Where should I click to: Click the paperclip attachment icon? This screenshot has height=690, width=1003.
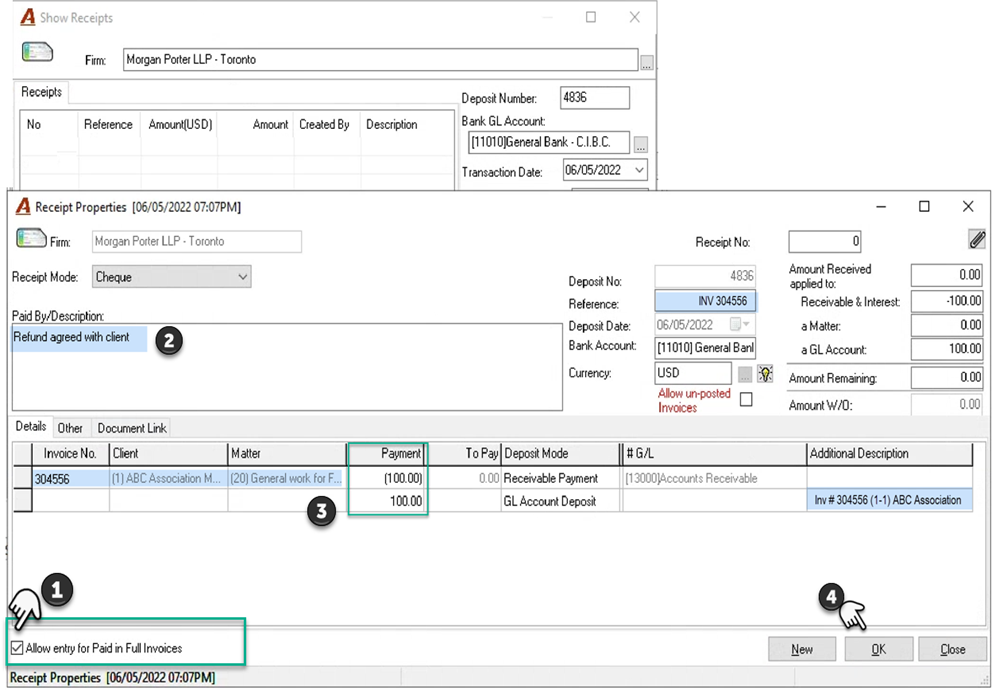pyautogui.click(x=976, y=240)
